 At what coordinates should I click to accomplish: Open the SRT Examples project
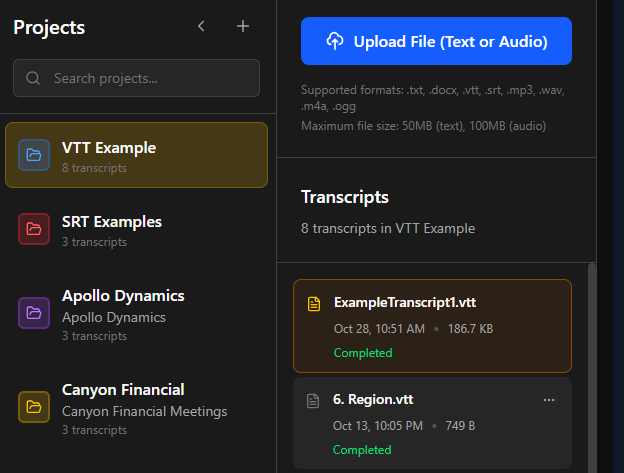136,230
